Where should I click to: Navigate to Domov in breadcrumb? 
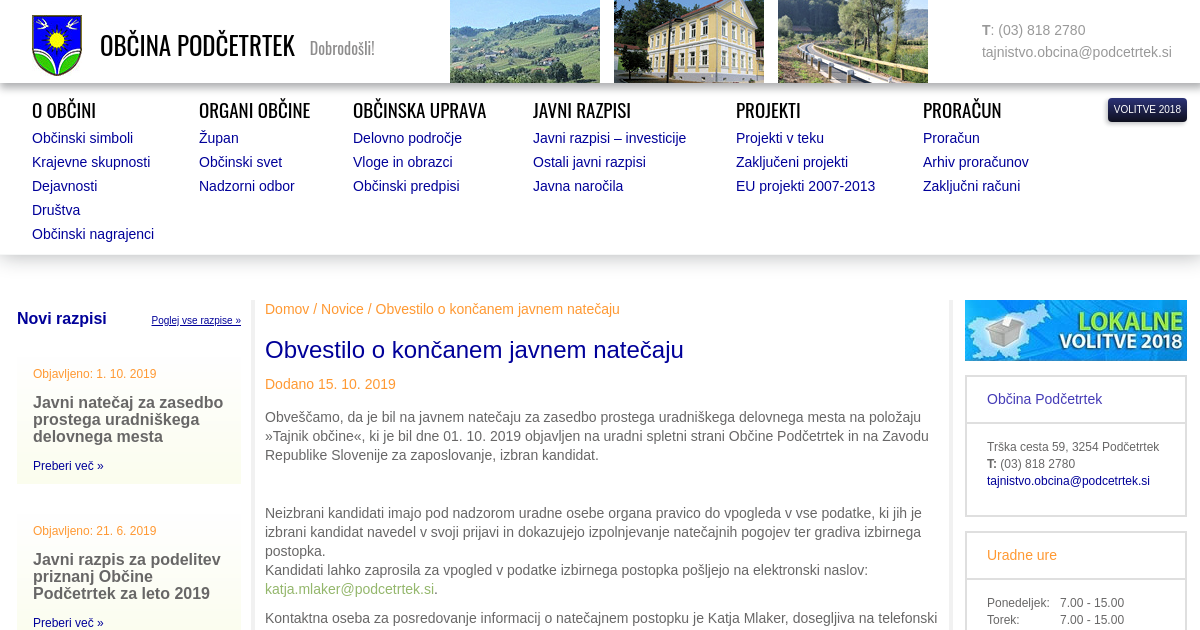pos(287,309)
